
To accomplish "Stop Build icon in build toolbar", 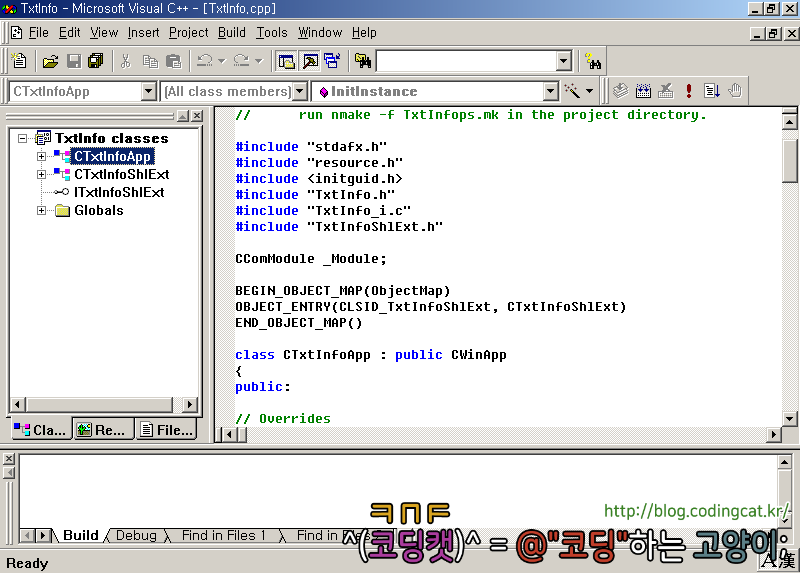I will coord(665,91).
